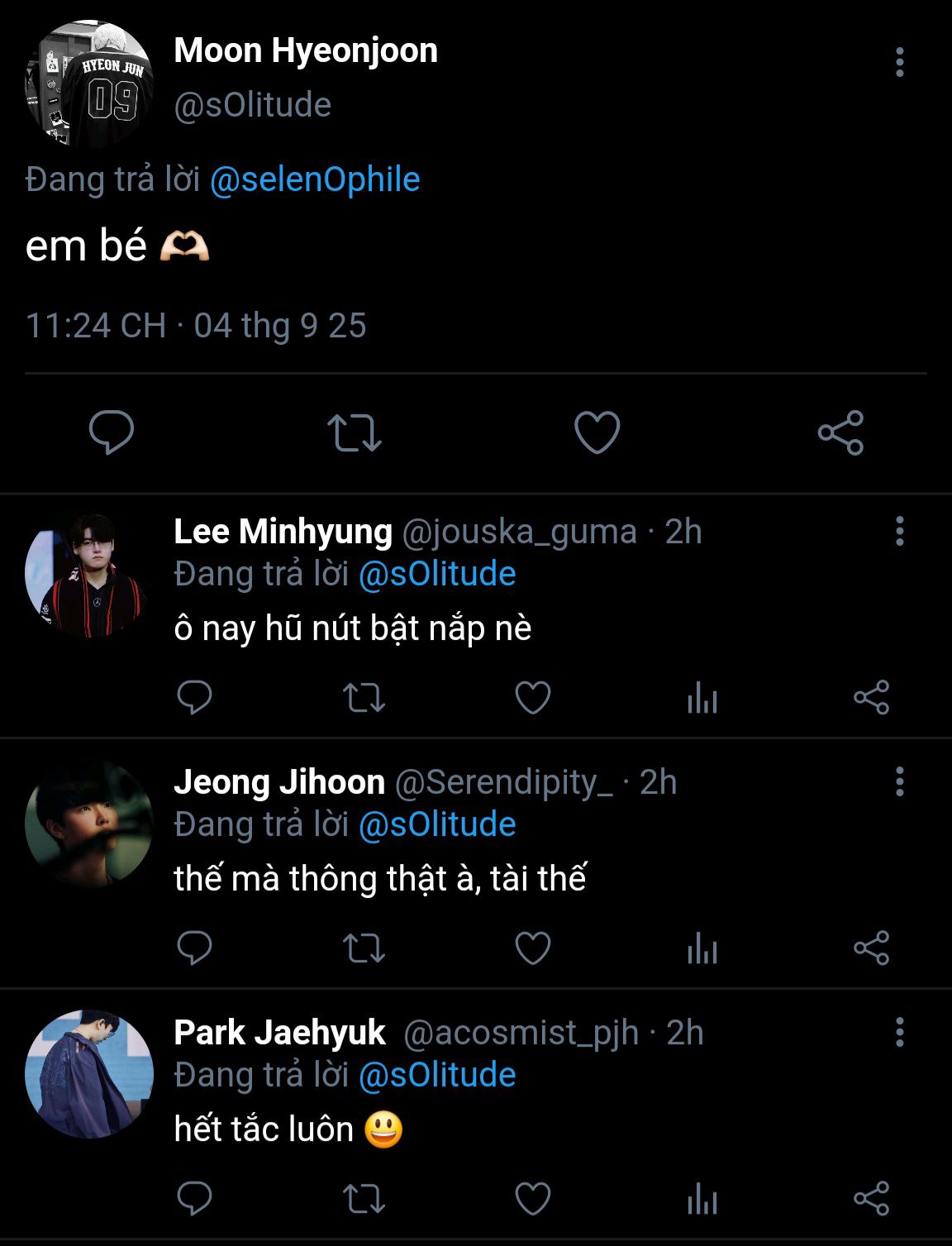Like Jeong Jihoon's reply
The image size is (952, 1246).
coord(533,948)
